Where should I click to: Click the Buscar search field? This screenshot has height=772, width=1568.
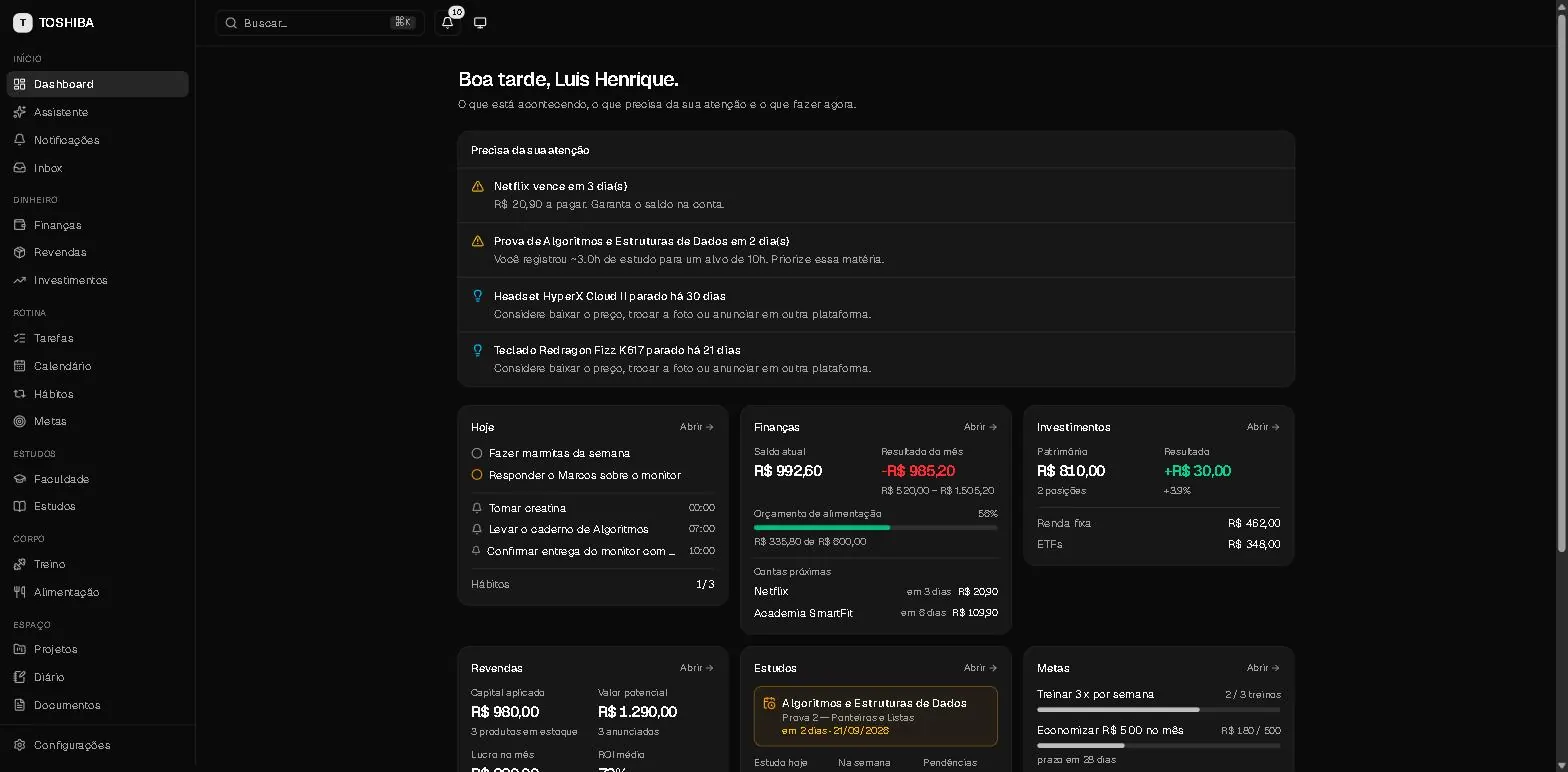[320, 23]
